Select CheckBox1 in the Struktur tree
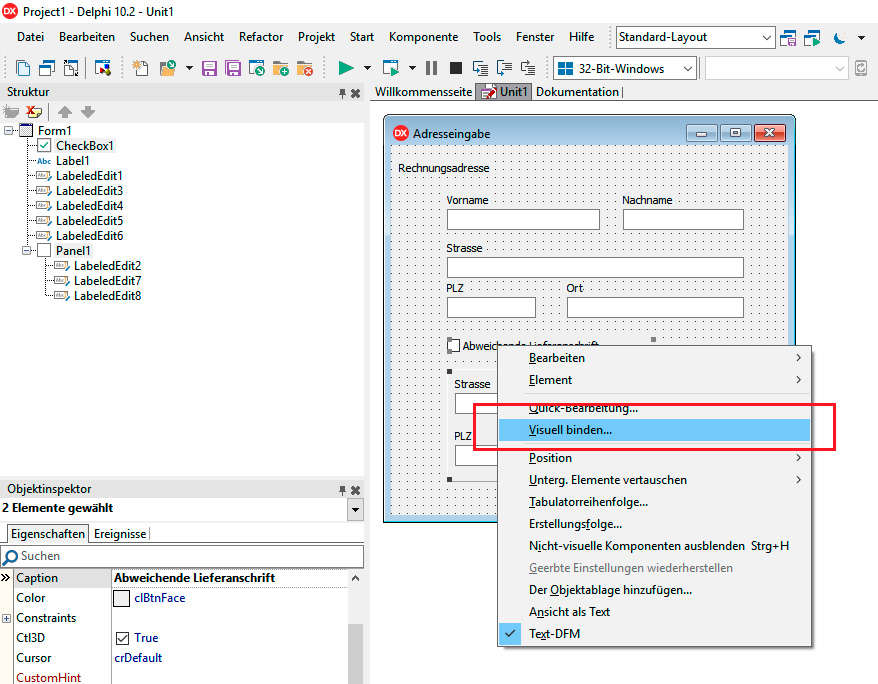 85,146
